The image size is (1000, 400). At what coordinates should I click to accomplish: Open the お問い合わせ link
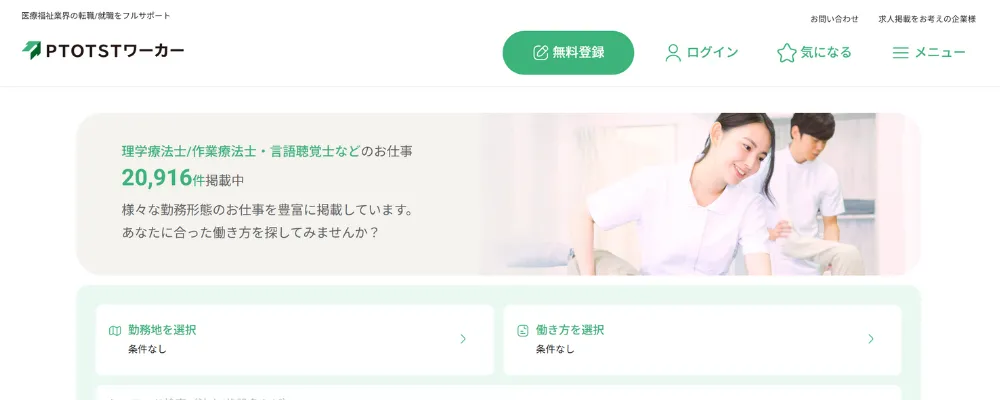[834, 19]
